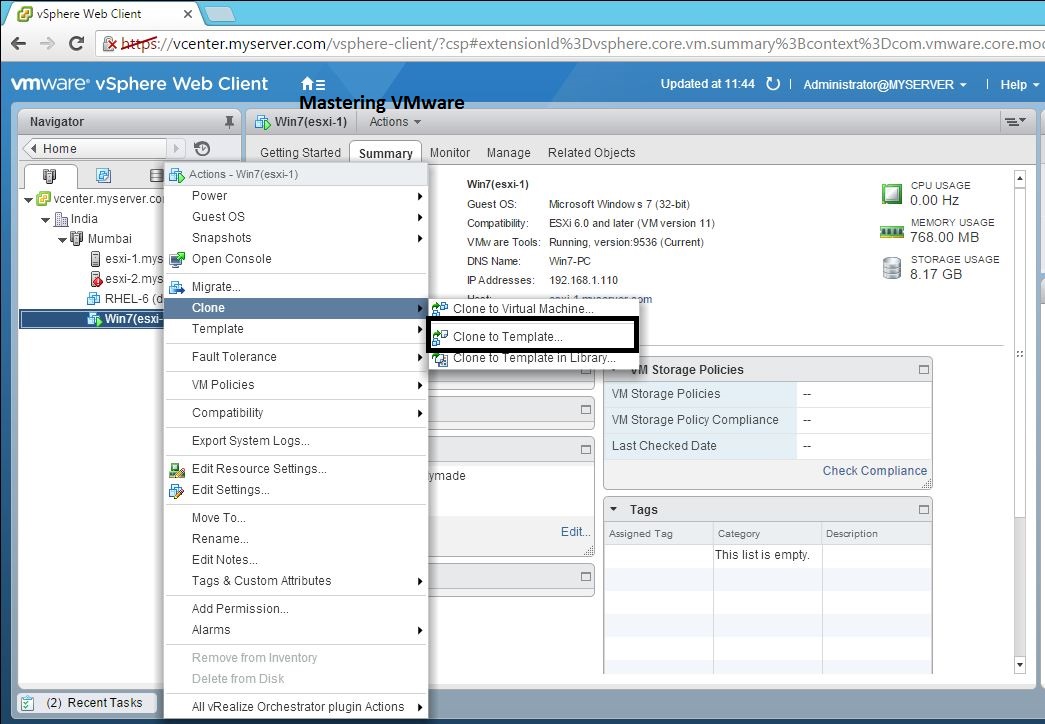Switch to the Manage tab
The height and width of the screenshot is (724, 1045).
click(x=509, y=153)
